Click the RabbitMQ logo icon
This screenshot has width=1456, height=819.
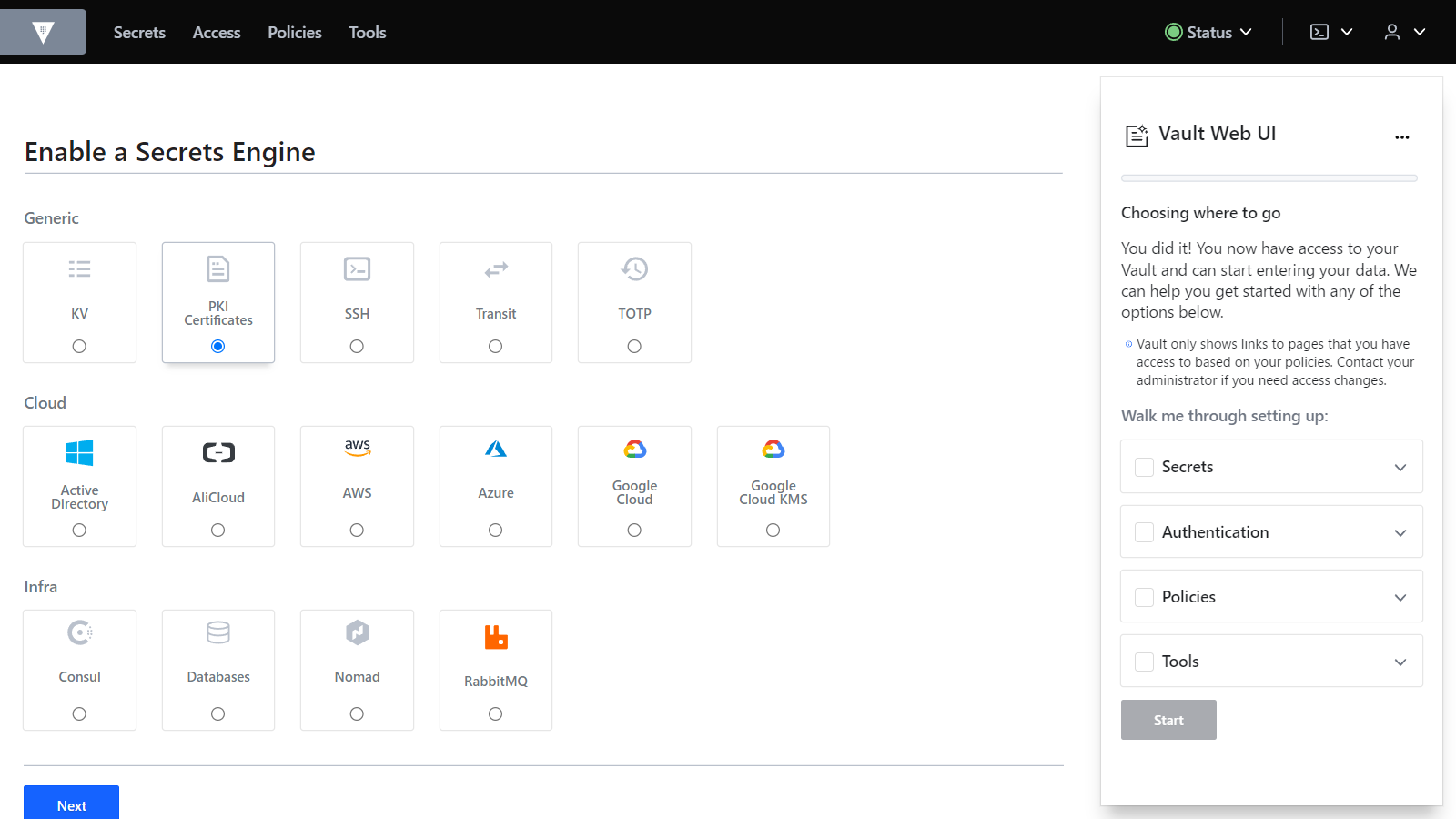click(495, 637)
